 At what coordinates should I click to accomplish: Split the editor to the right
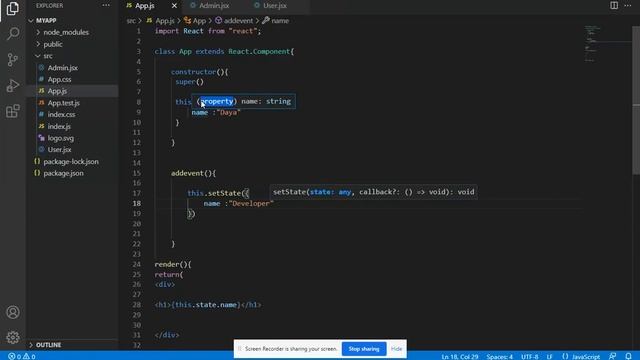click(x=614, y=5)
